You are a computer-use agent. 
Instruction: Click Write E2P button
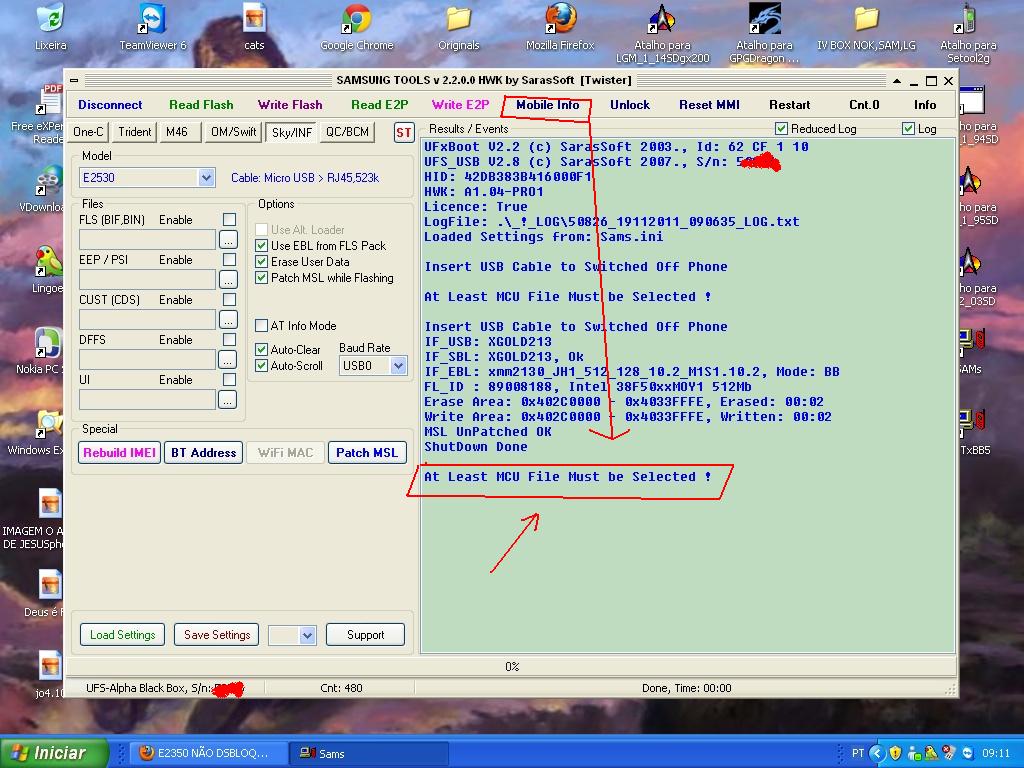point(460,104)
